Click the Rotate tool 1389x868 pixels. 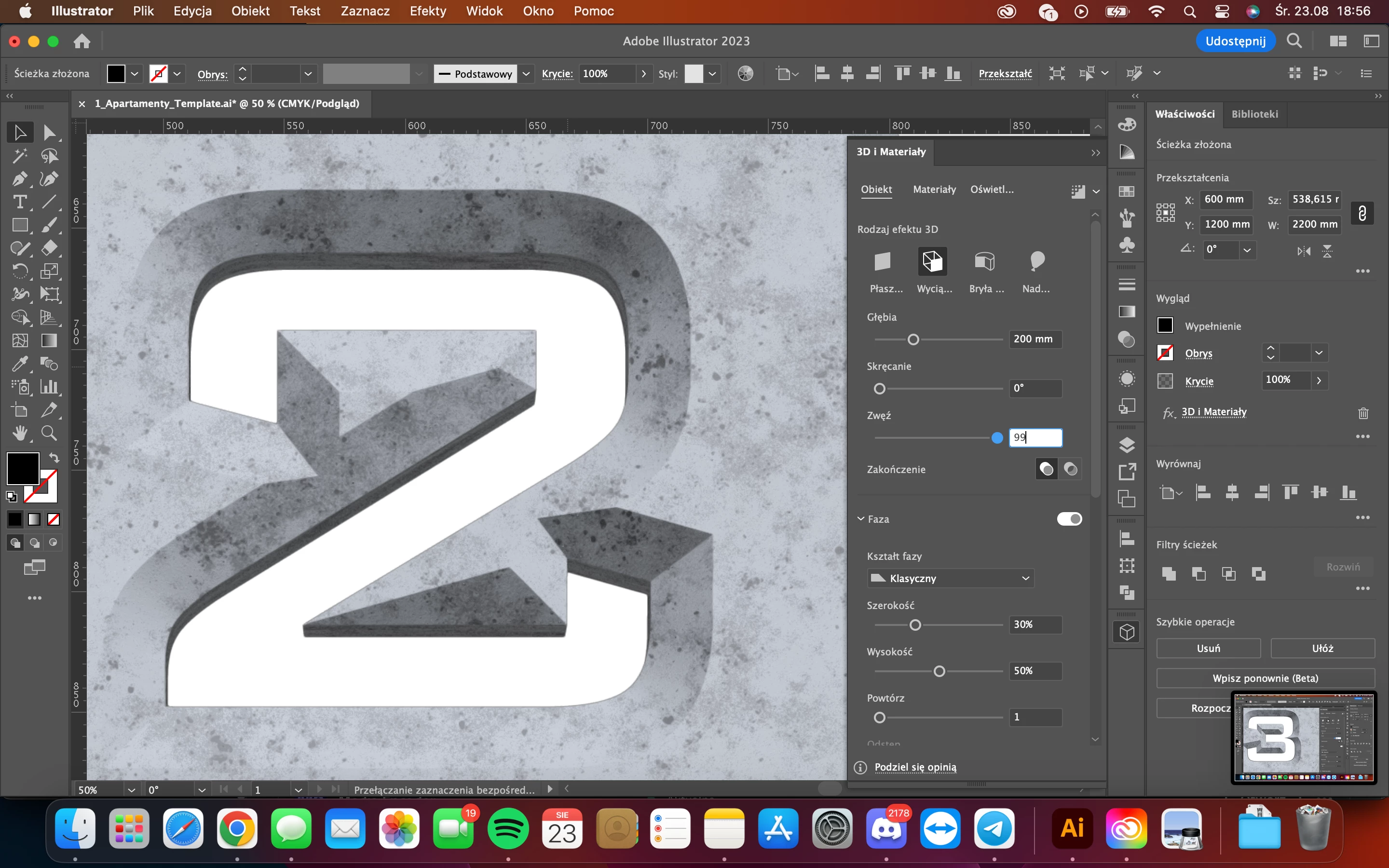19,271
